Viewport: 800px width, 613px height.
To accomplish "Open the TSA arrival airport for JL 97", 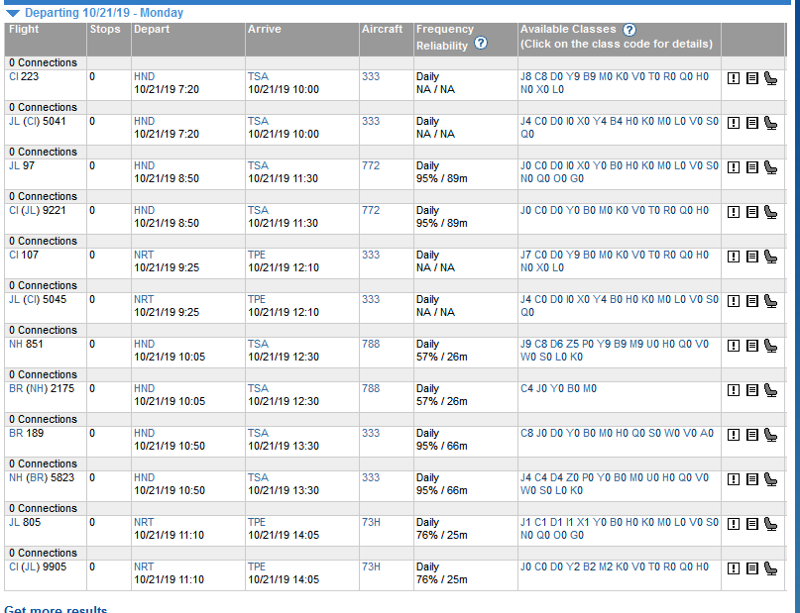I will coord(258,165).
